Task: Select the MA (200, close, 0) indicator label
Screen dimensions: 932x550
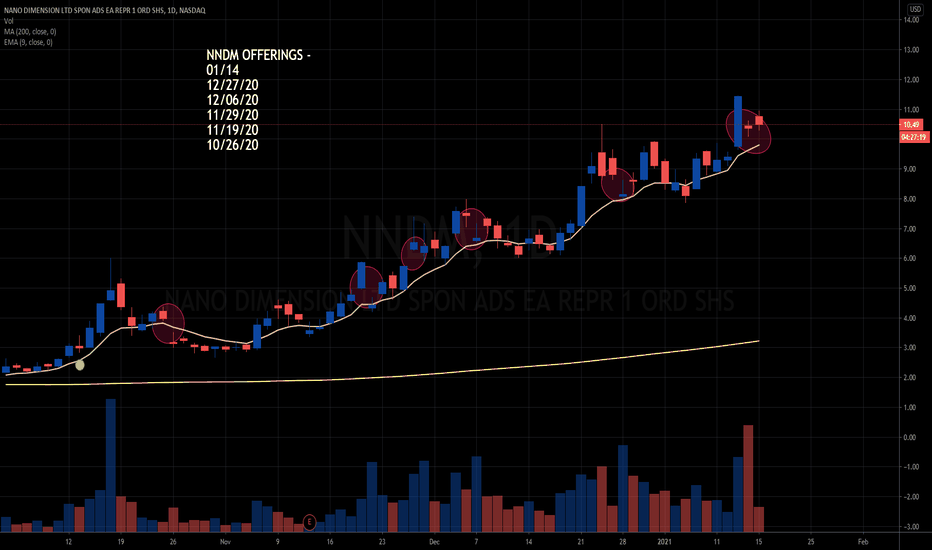Action: click(x=30, y=32)
